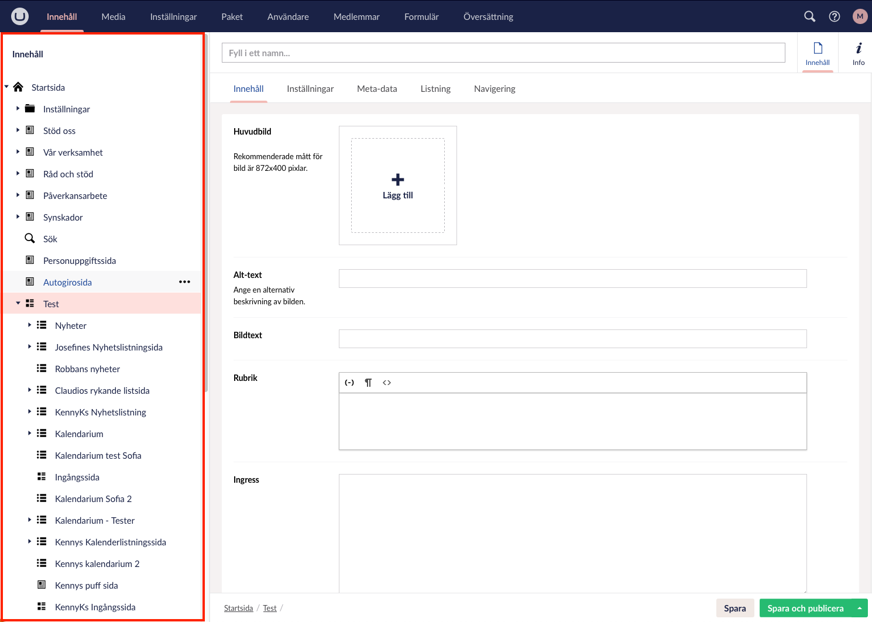
Task: Click the Nyheter list icon
Action: pyautogui.click(x=42, y=325)
